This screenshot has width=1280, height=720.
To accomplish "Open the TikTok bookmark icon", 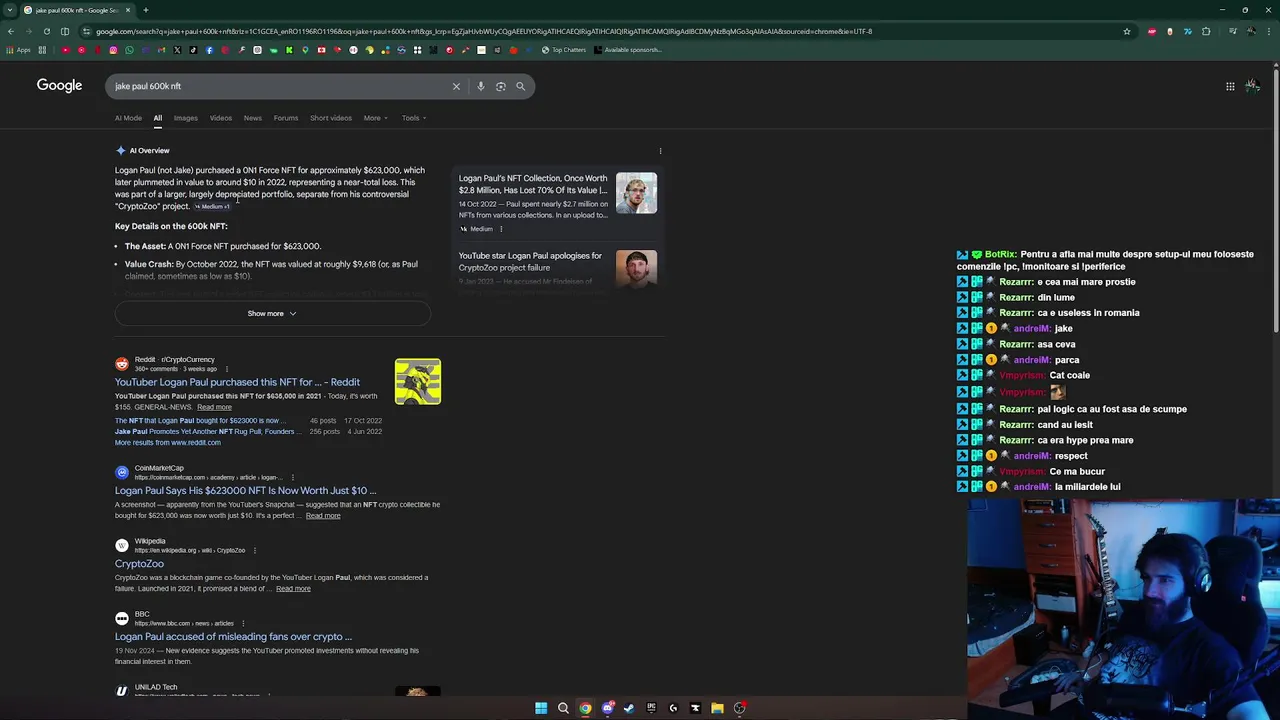I will point(193,50).
